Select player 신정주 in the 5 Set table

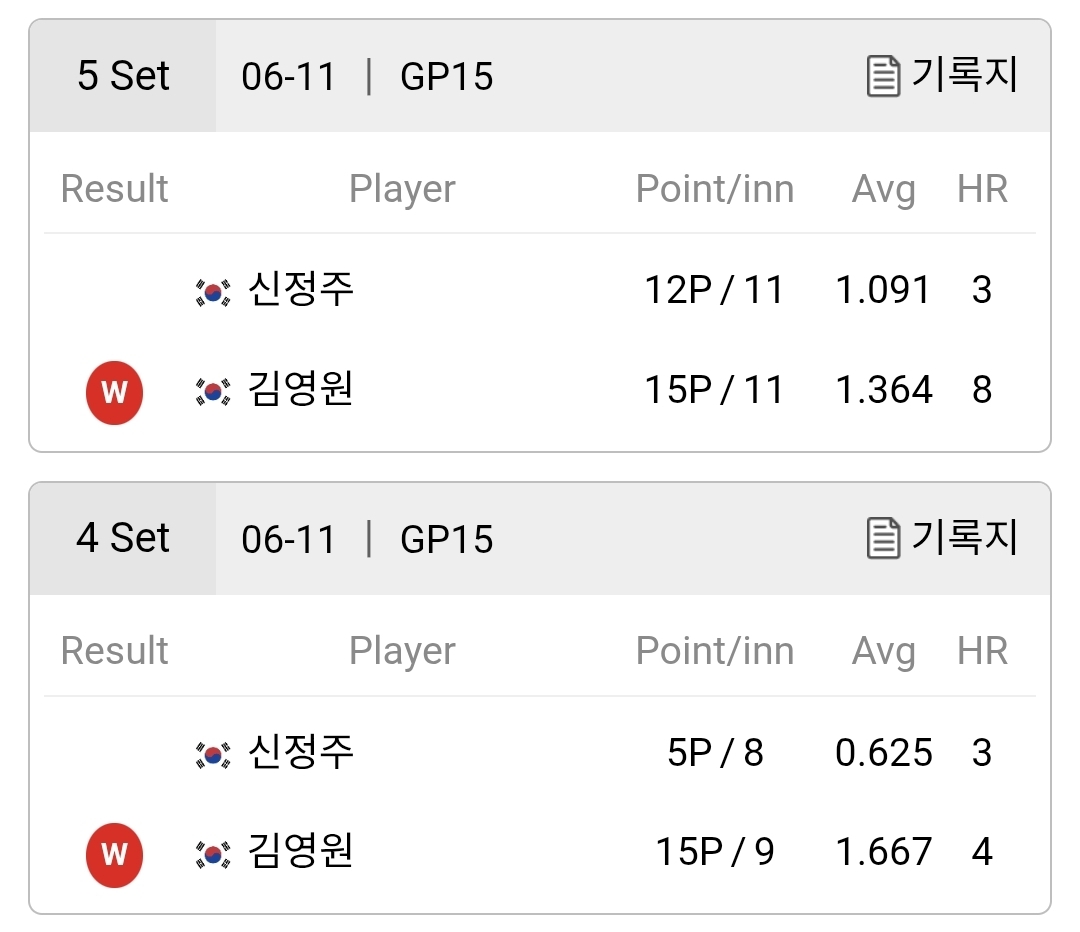tap(300, 289)
